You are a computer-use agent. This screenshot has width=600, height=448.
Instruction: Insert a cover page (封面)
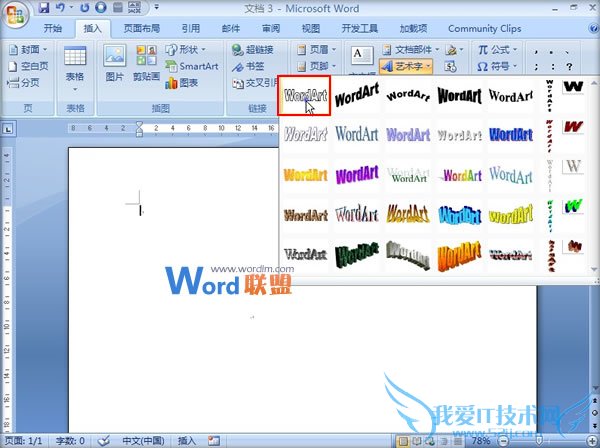tap(28, 50)
